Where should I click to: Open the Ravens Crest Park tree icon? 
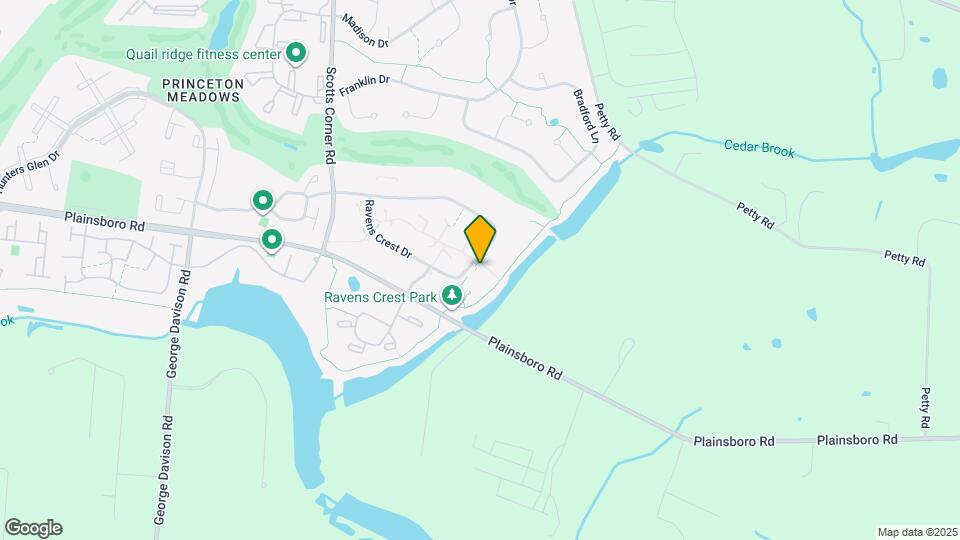pos(452,296)
